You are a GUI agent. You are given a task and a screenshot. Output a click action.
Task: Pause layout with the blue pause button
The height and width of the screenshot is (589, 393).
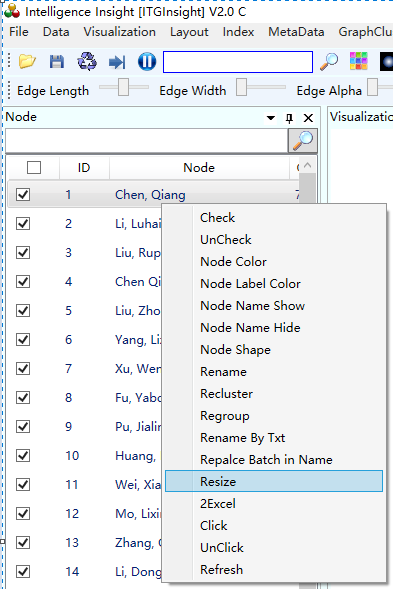[147, 61]
